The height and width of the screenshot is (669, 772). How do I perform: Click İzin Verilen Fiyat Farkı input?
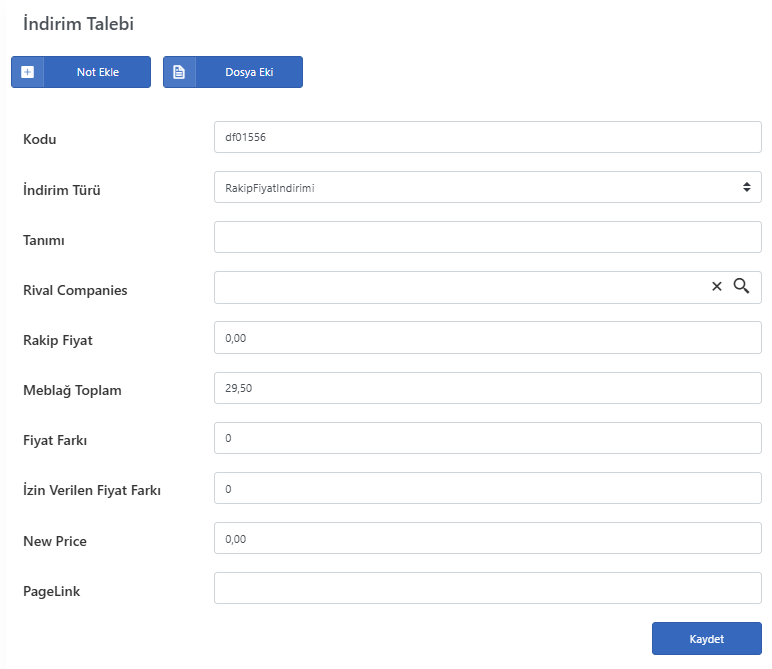pyautogui.click(x=488, y=488)
